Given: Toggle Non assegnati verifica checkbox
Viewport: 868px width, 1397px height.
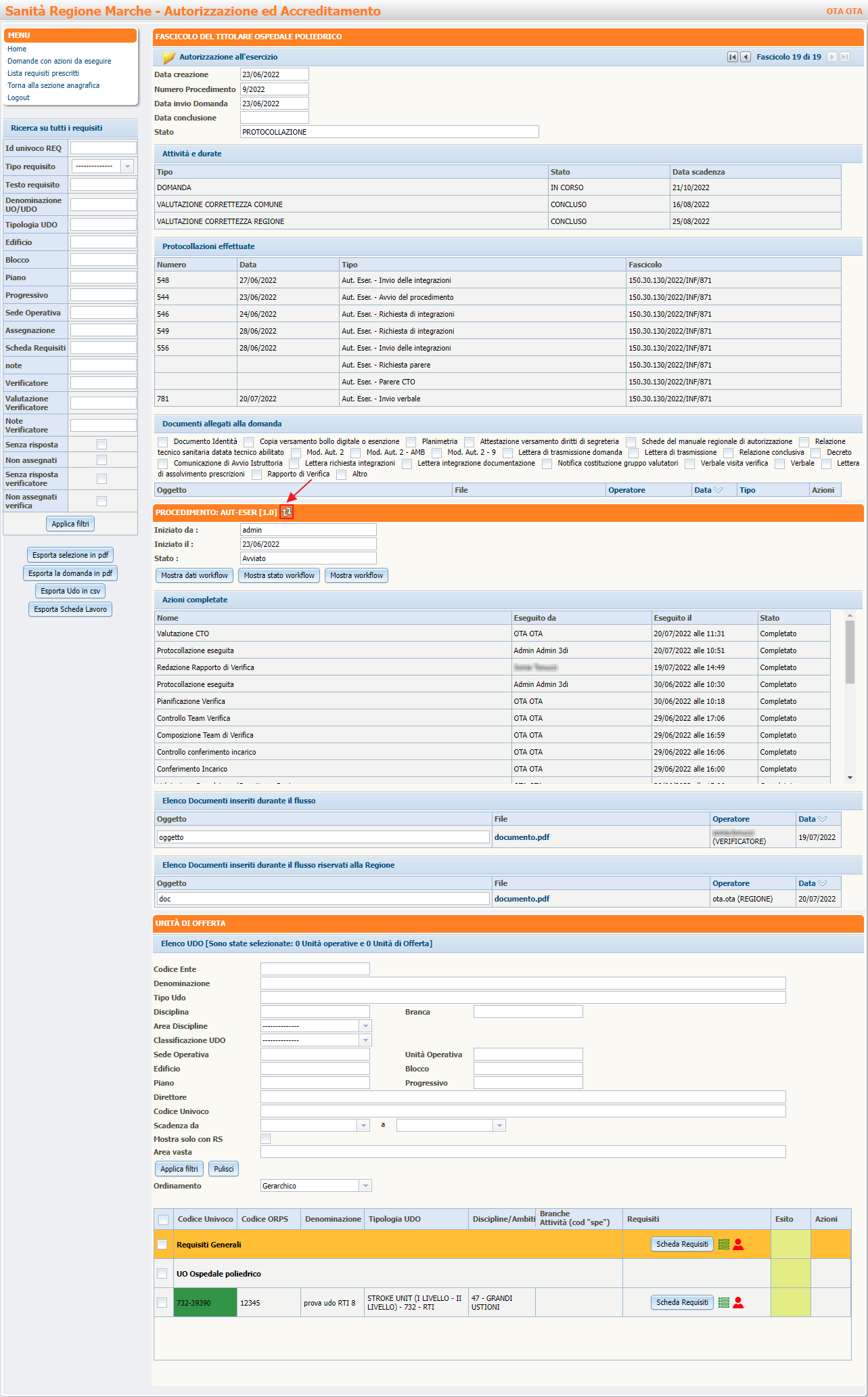Looking at the screenshot, I should (x=101, y=502).
